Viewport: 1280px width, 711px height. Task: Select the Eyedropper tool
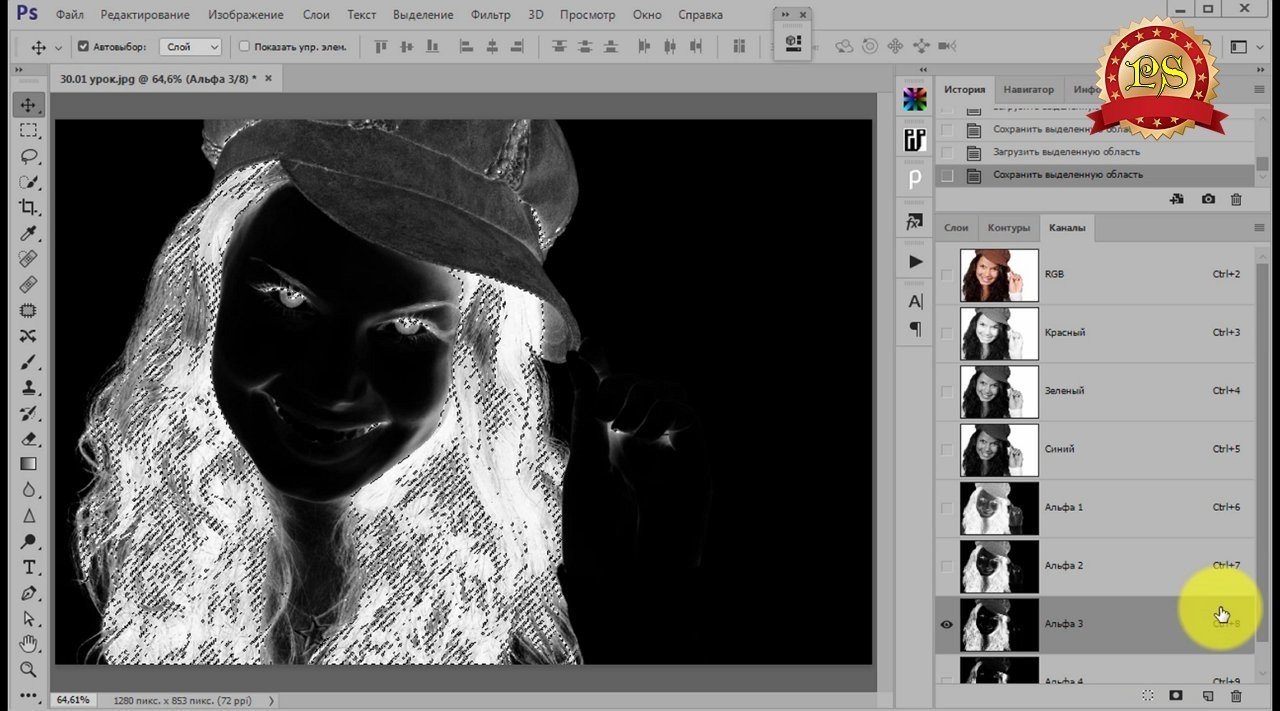click(x=29, y=233)
